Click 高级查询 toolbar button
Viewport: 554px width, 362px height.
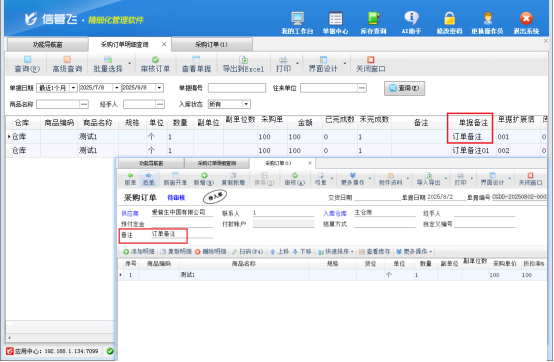point(67,64)
